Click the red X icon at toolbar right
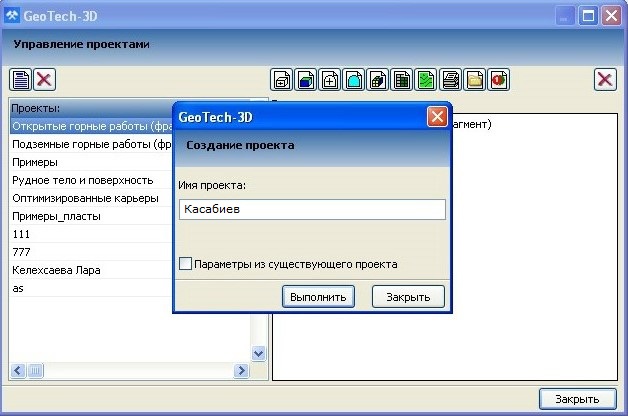 (x=605, y=79)
